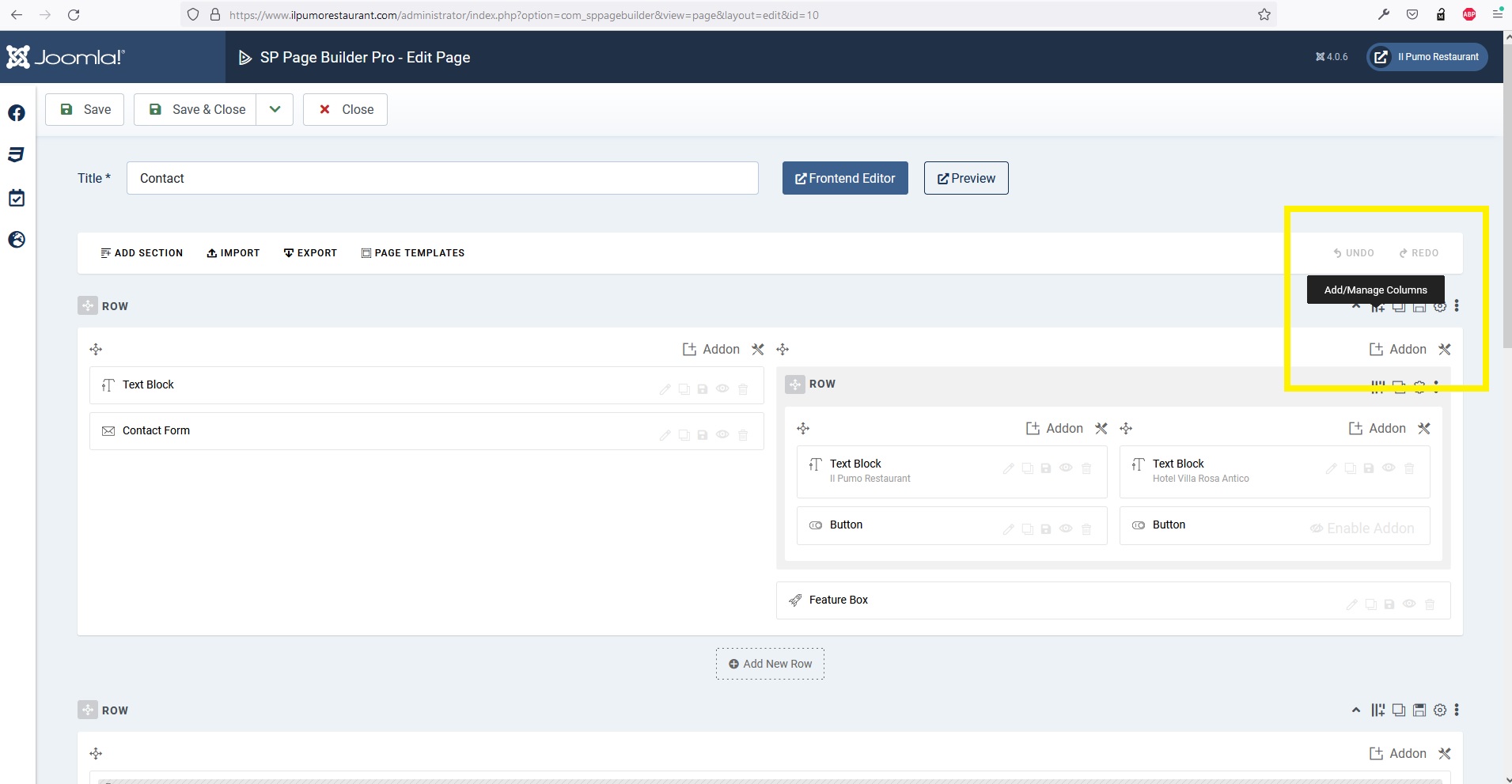The width and height of the screenshot is (1512, 784).
Task: Grab the move handle of the ROW holding Contact Form
Action: (88, 305)
